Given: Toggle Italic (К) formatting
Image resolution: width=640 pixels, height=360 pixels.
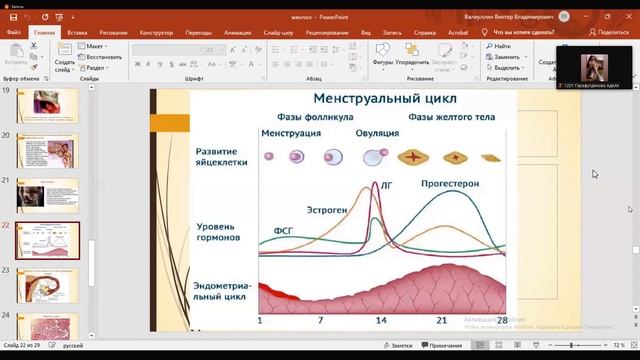Looking at the screenshot, I should coord(149,64).
